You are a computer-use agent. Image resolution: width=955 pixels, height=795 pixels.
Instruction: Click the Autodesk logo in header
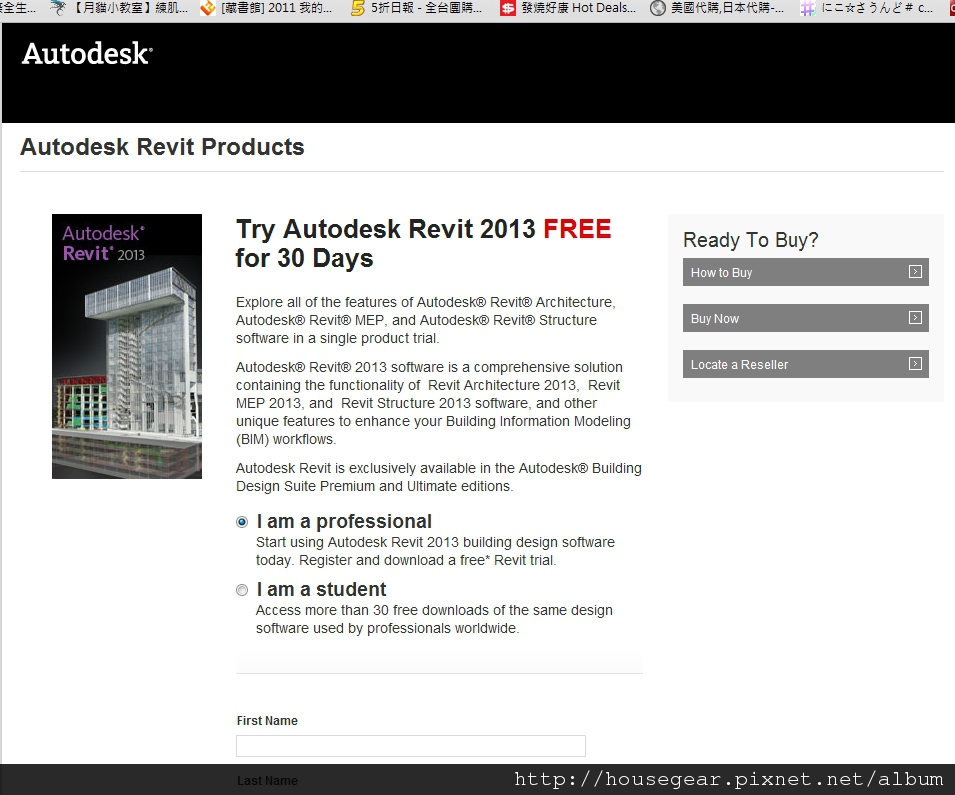coord(87,54)
